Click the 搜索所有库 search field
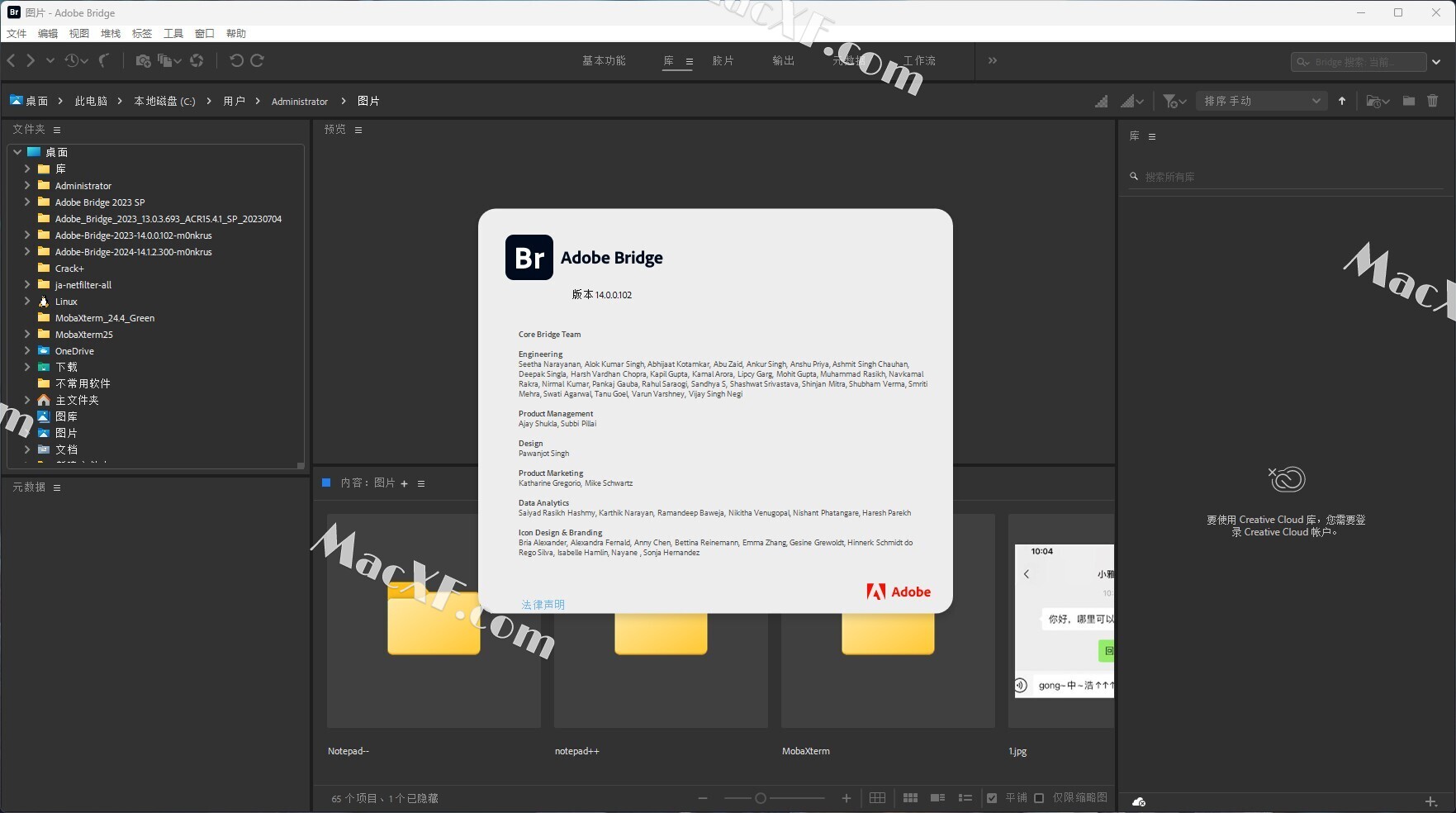This screenshot has height=813, width=1456. pos(1287,177)
